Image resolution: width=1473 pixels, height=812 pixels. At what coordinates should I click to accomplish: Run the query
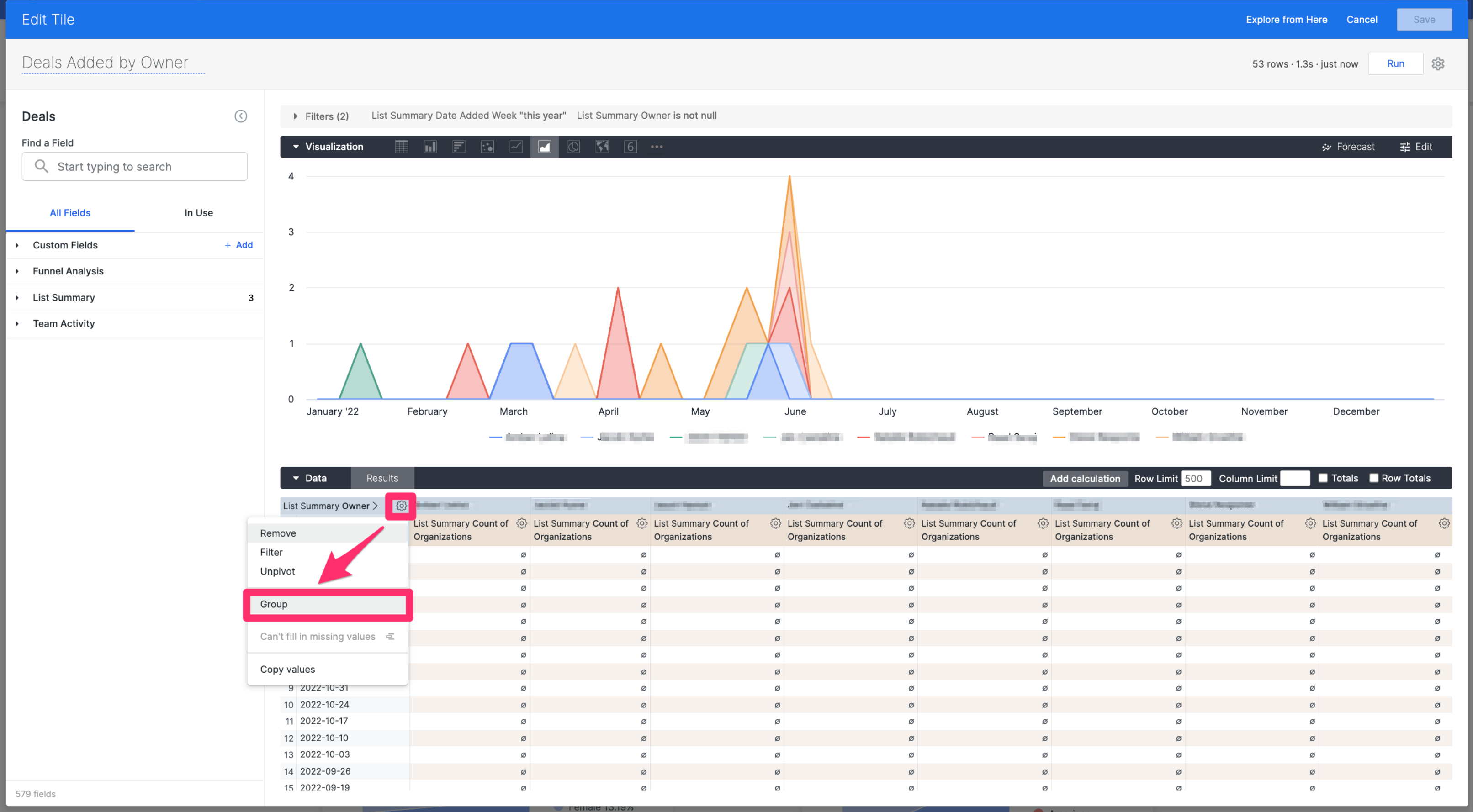(1395, 64)
